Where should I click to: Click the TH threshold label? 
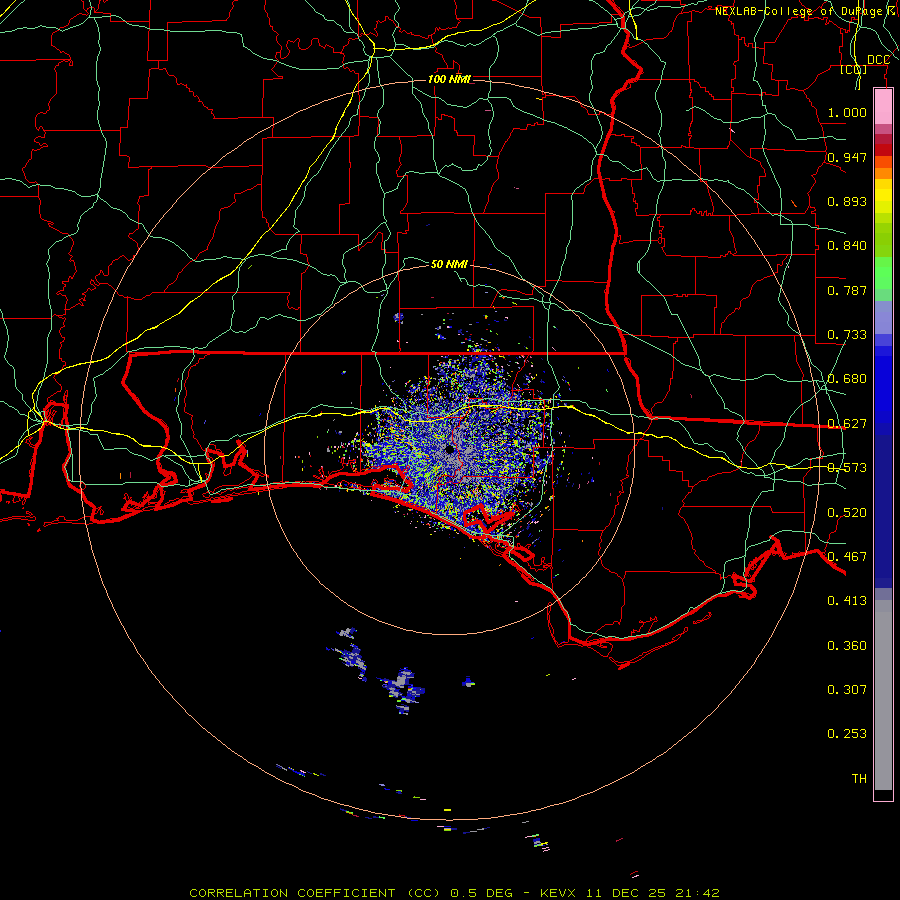pyautogui.click(x=859, y=779)
